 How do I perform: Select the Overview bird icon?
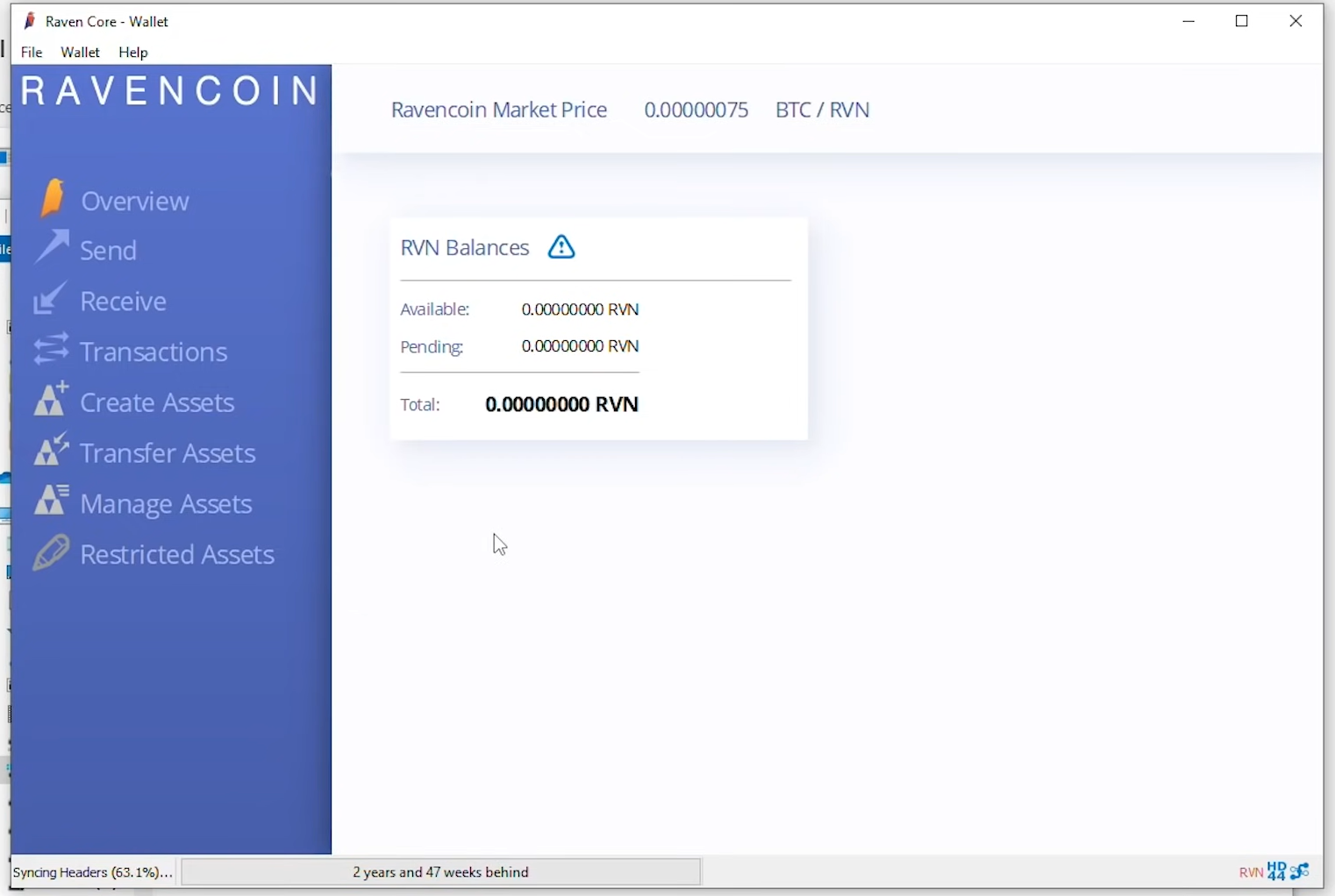[x=50, y=197]
